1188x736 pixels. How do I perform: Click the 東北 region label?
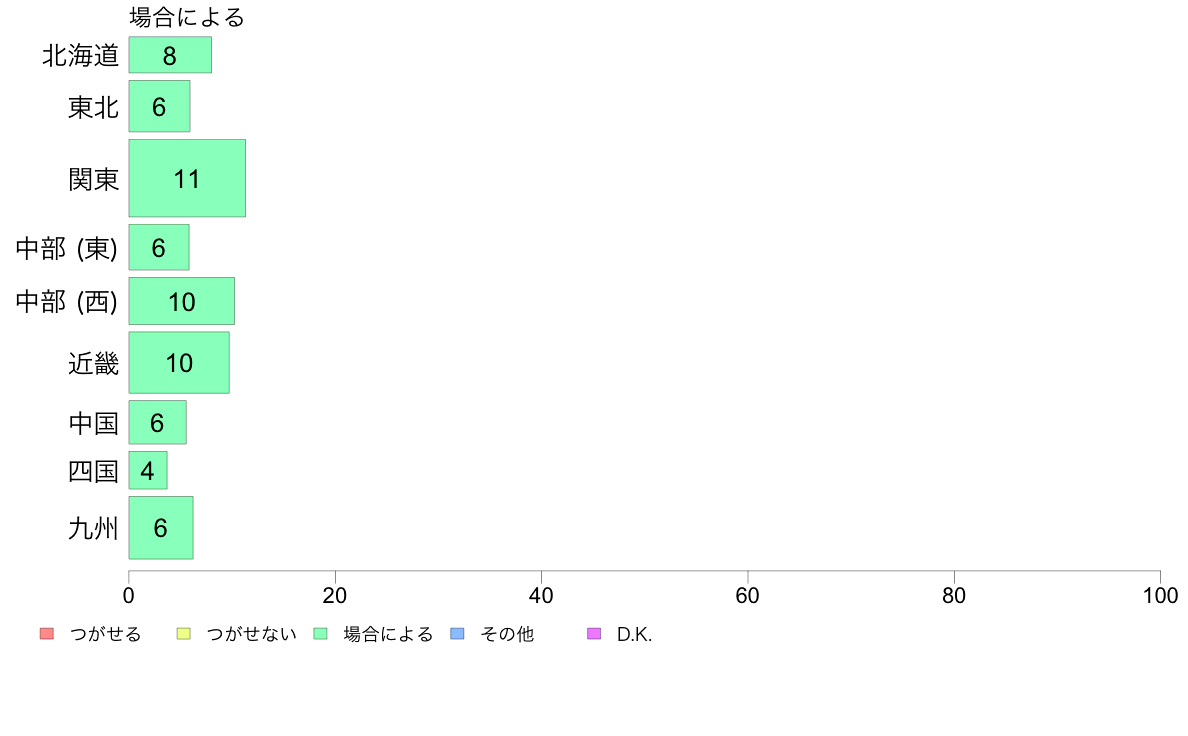click(93, 108)
